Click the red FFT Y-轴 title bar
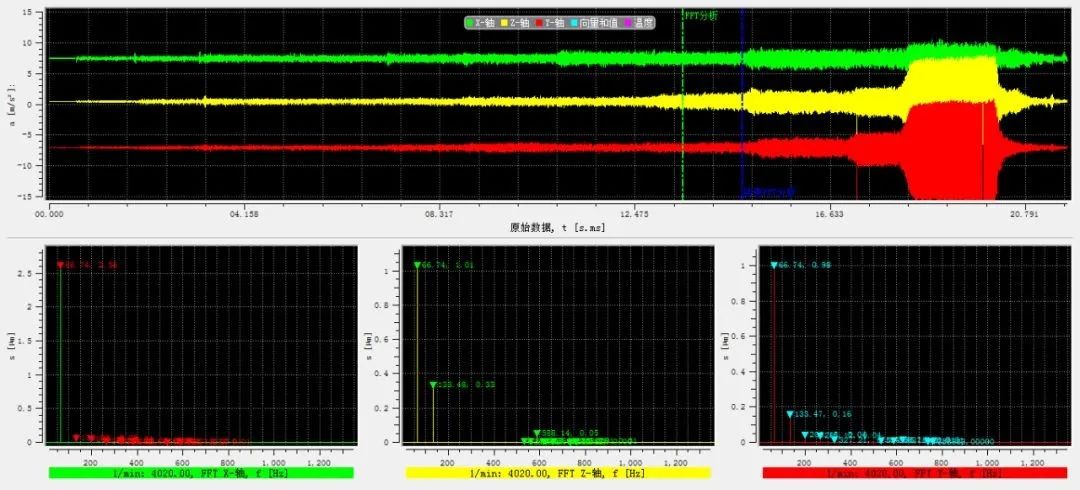This screenshot has height=490, width=1080. [914, 472]
